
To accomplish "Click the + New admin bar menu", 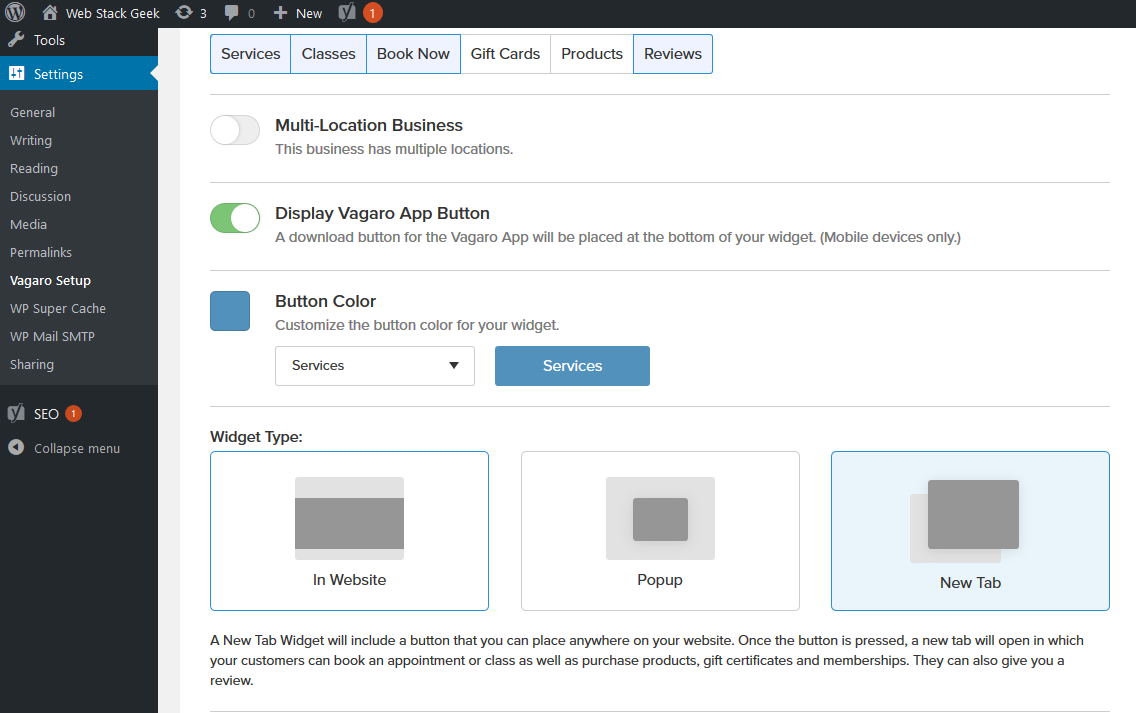I will click(x=298, y=13).
